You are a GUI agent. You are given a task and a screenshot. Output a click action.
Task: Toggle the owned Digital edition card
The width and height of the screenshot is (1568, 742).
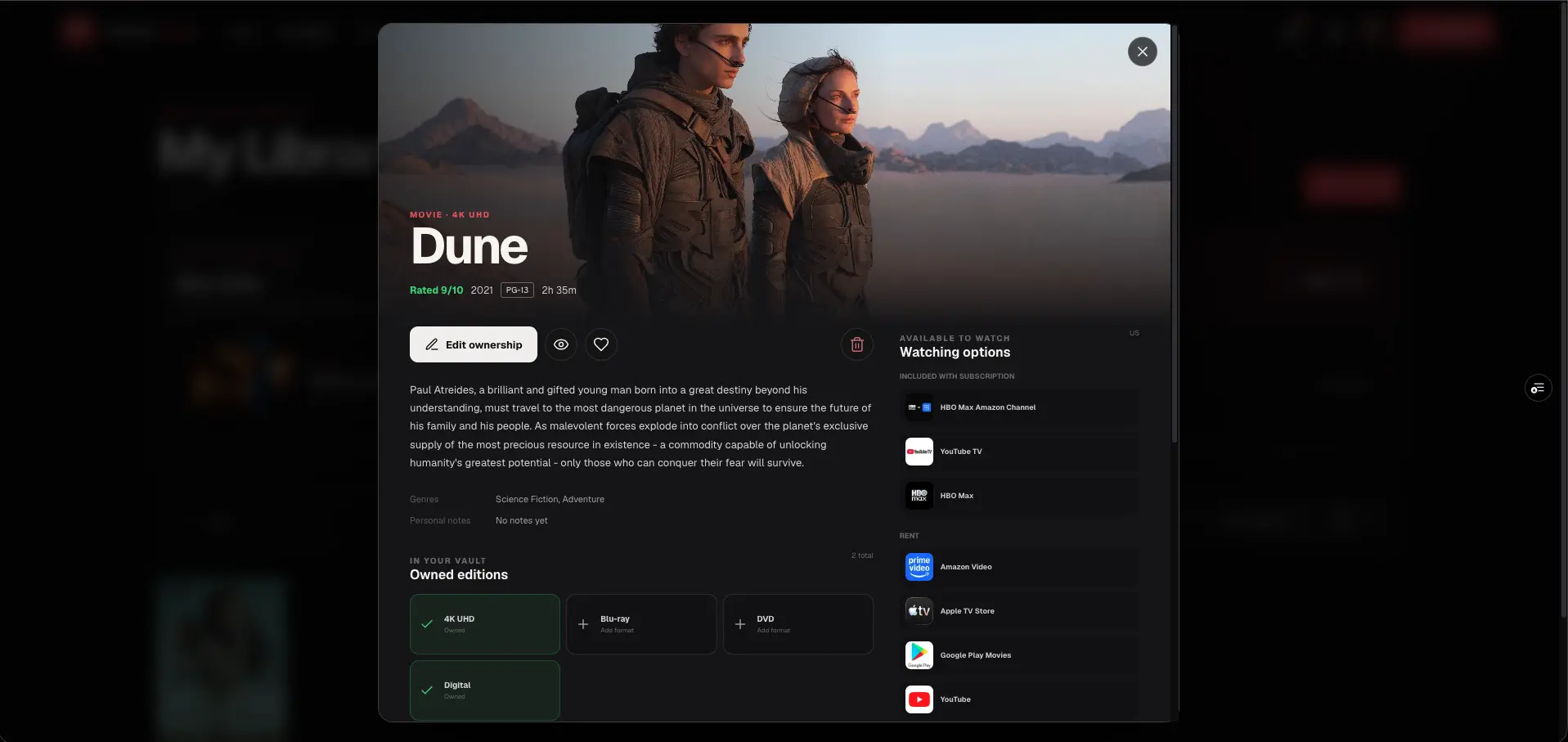[x=485, y=690]
